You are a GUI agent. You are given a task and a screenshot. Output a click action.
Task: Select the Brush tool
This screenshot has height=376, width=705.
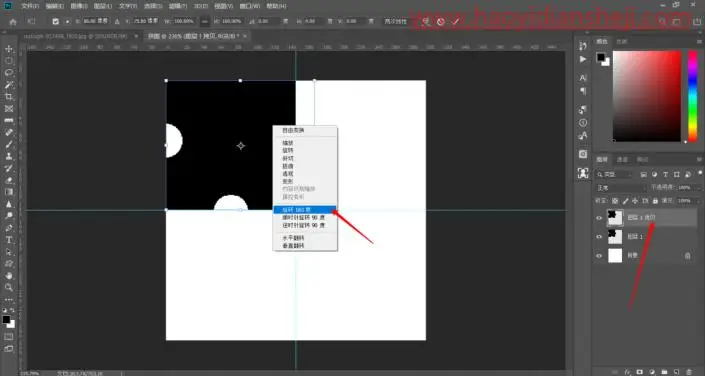pyautogui.click(x=9, y=144)
